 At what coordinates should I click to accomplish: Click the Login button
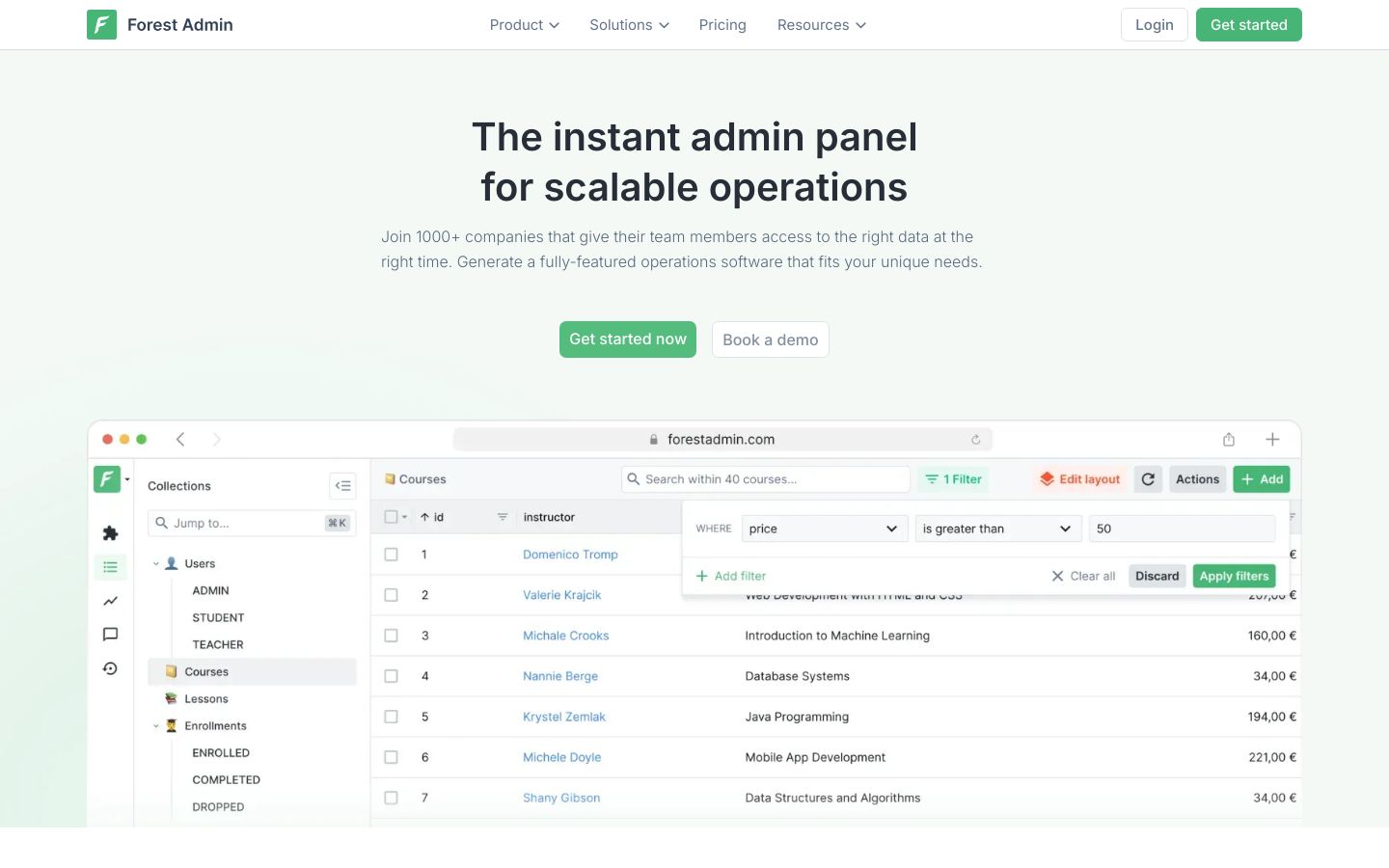pyautogui.click(x=1154, y=25)
